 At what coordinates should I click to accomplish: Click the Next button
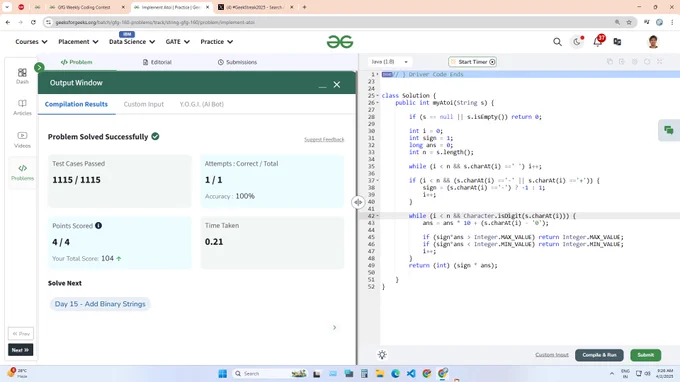pyautogui.click(x=20, y=350)
